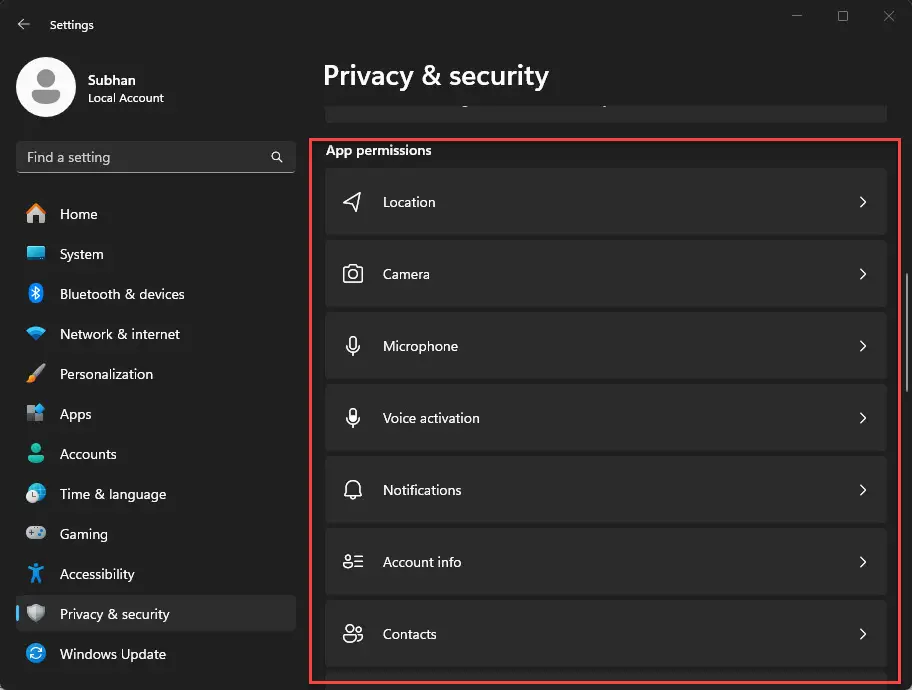Click the Microphone icon

[352, 346]
